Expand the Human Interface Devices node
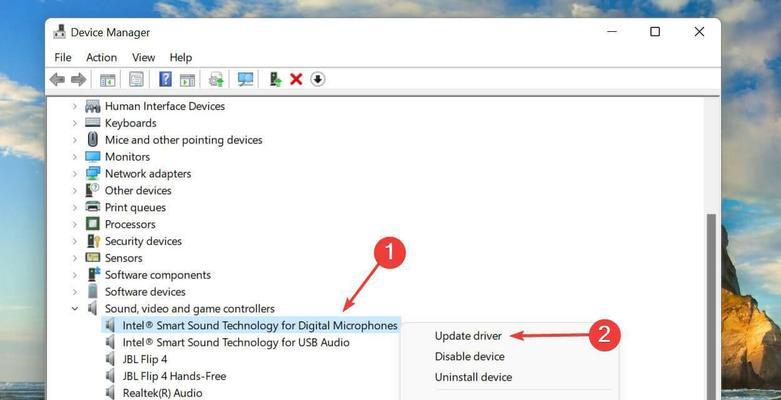 point(75,106)
